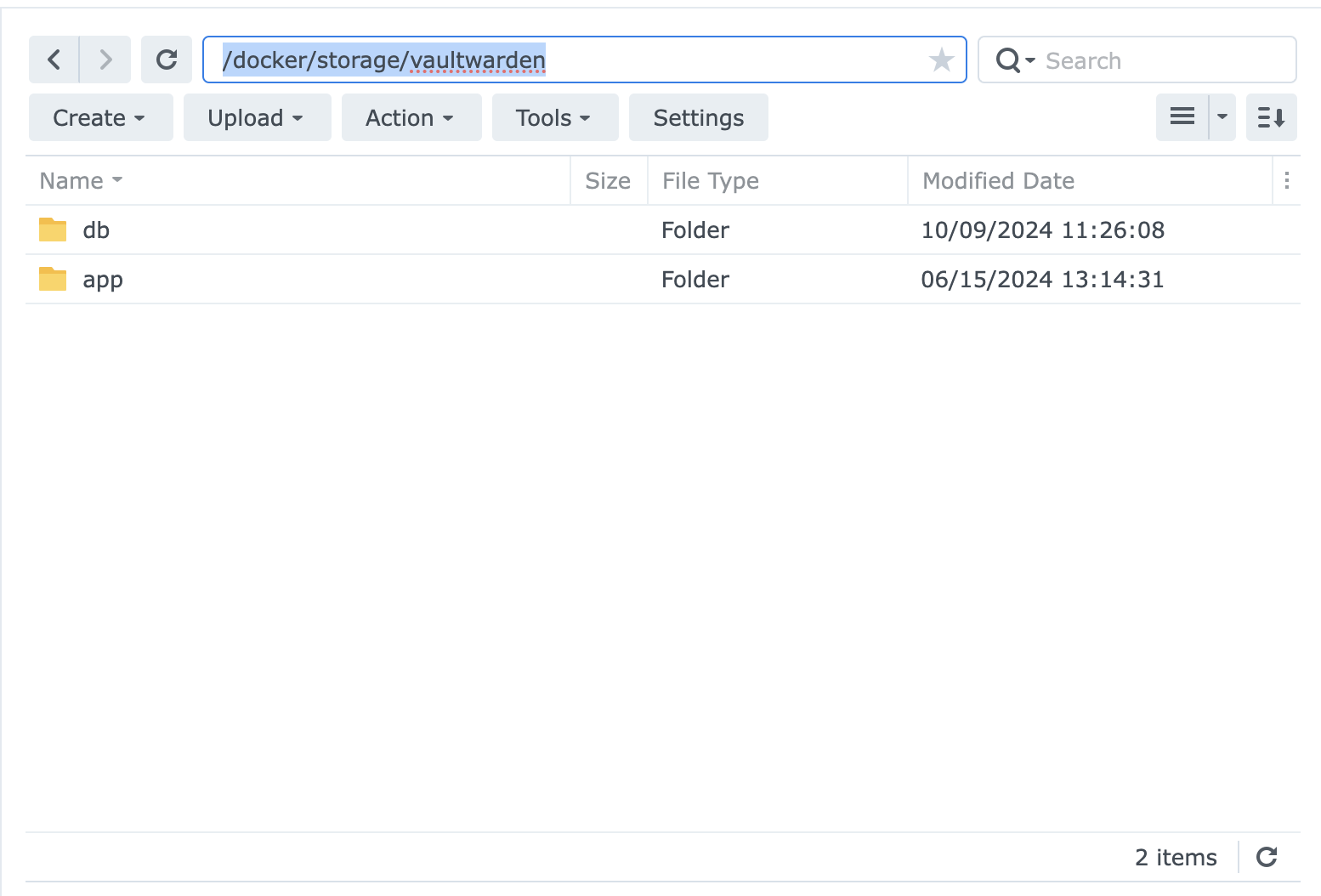Open column options three-dot menu

point(1287,180)
